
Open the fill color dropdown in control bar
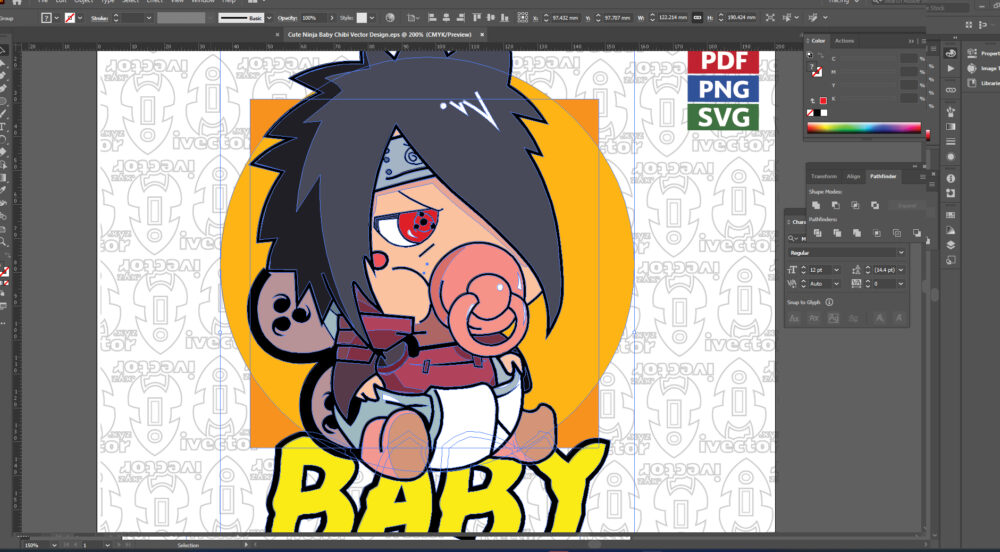point(57,18)
